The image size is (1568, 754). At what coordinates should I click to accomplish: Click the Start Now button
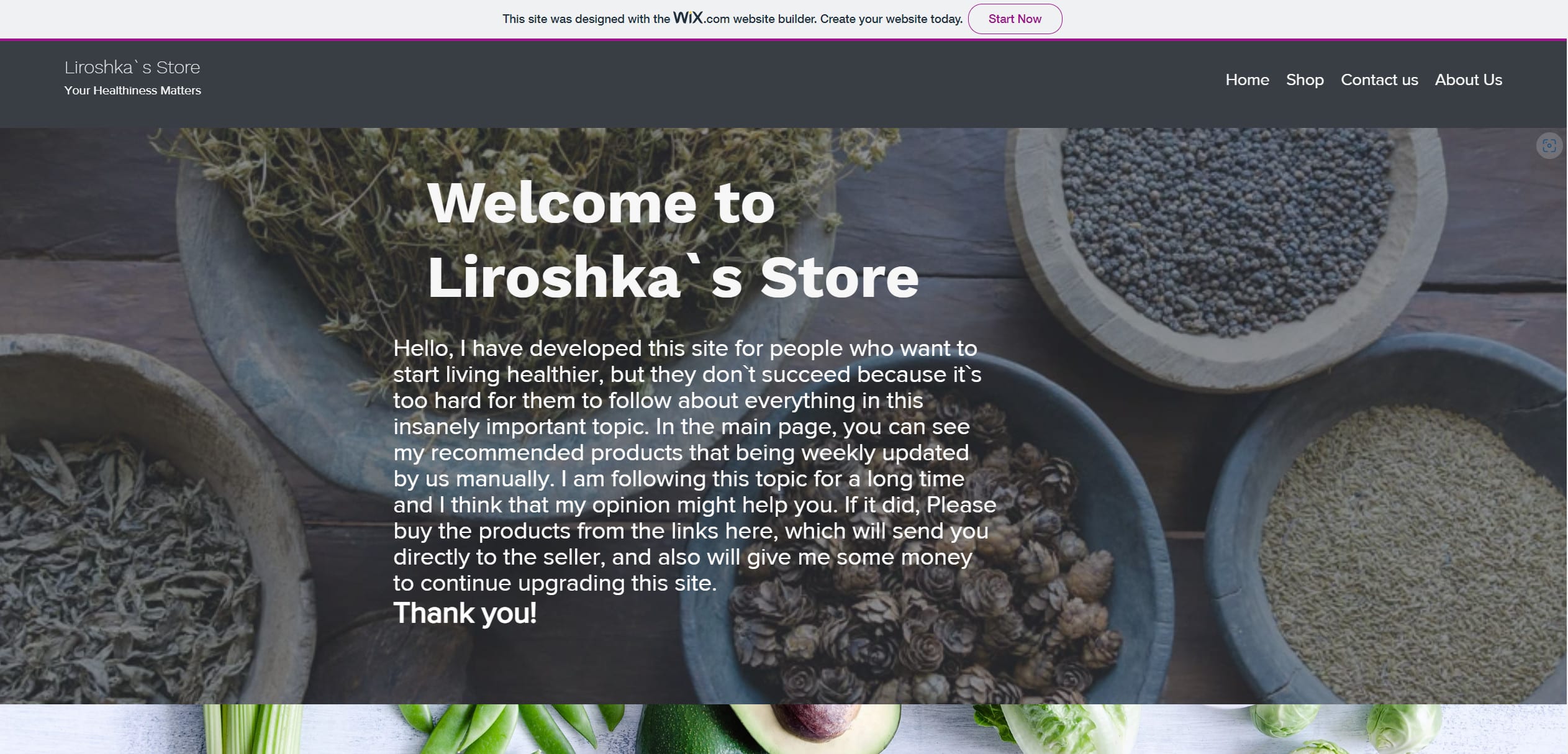coord(1015,19)
